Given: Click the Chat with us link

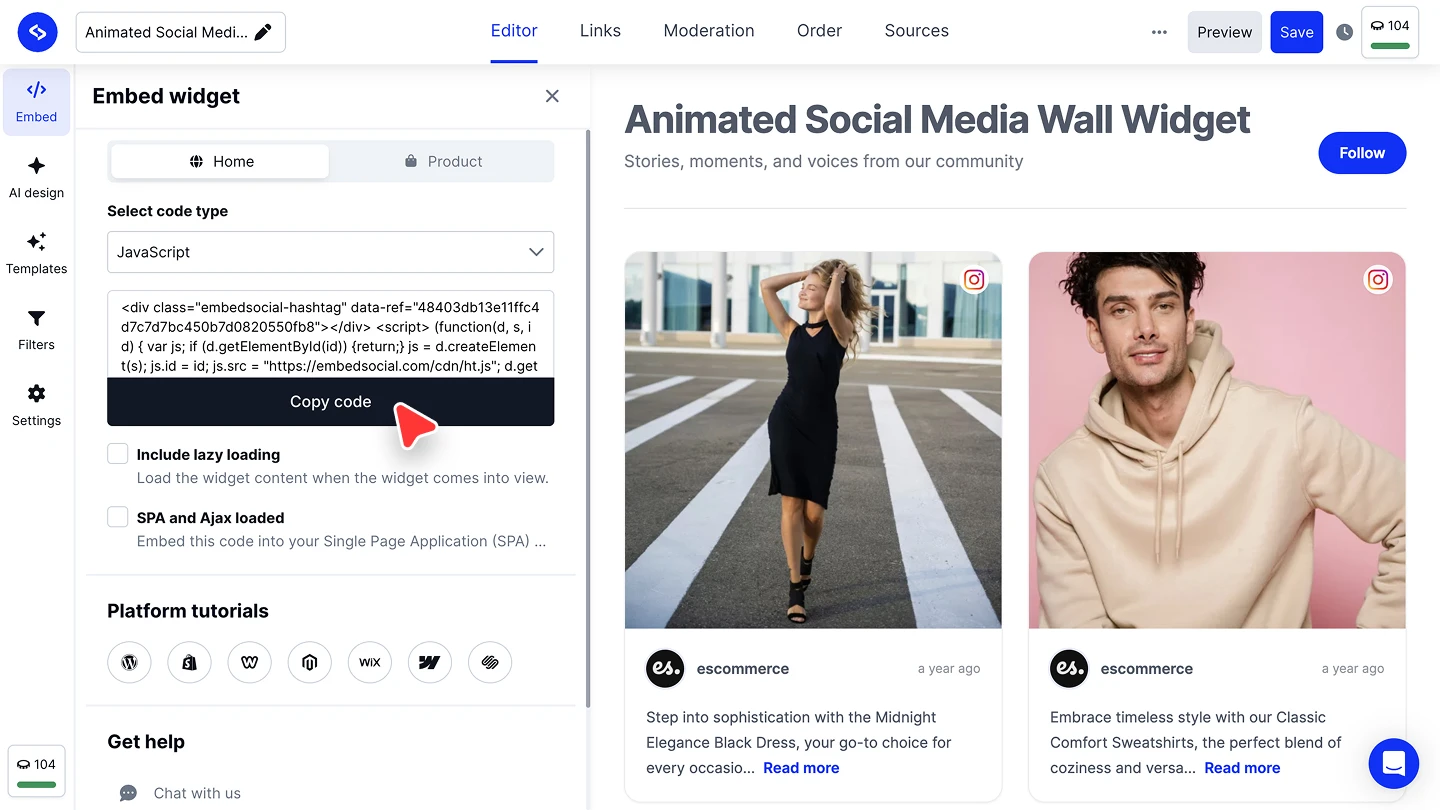Looking at the screenshot, I should point(197,793).
